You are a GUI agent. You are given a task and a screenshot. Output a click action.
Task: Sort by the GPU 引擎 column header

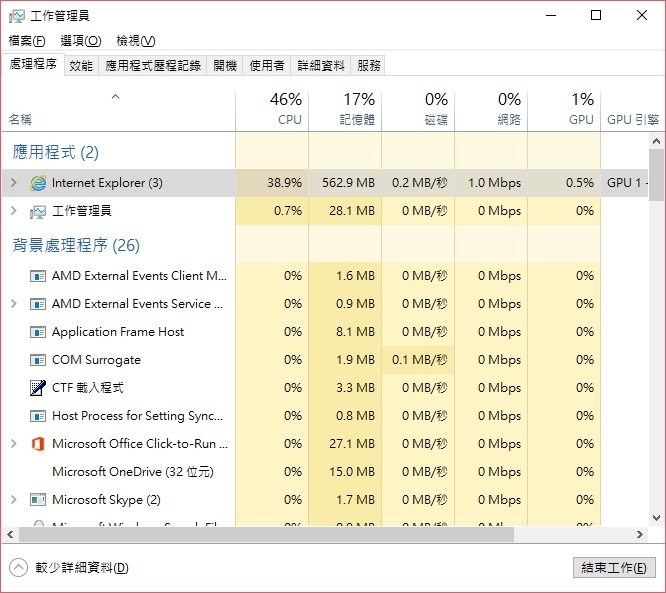pos(633,110)
